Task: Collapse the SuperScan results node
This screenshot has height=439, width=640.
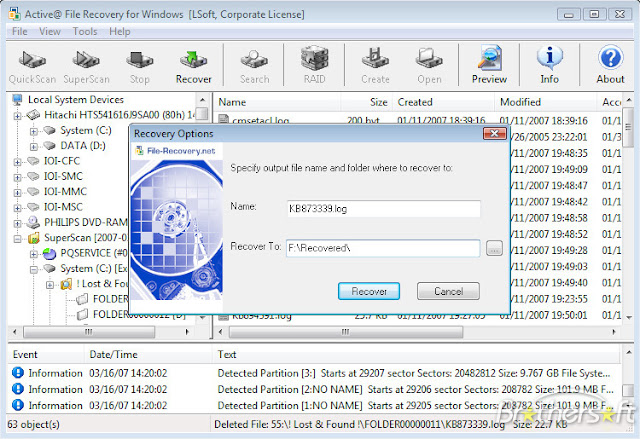Action: 17,239
